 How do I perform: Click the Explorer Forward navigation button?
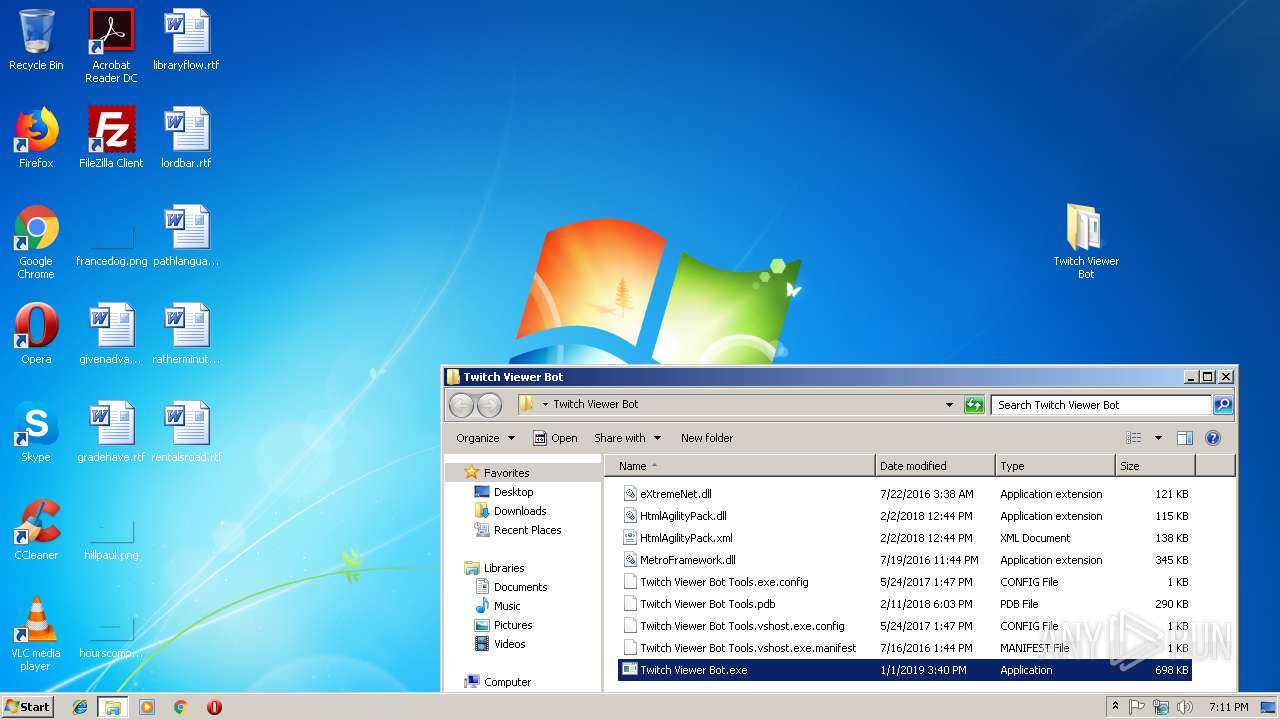489,405
